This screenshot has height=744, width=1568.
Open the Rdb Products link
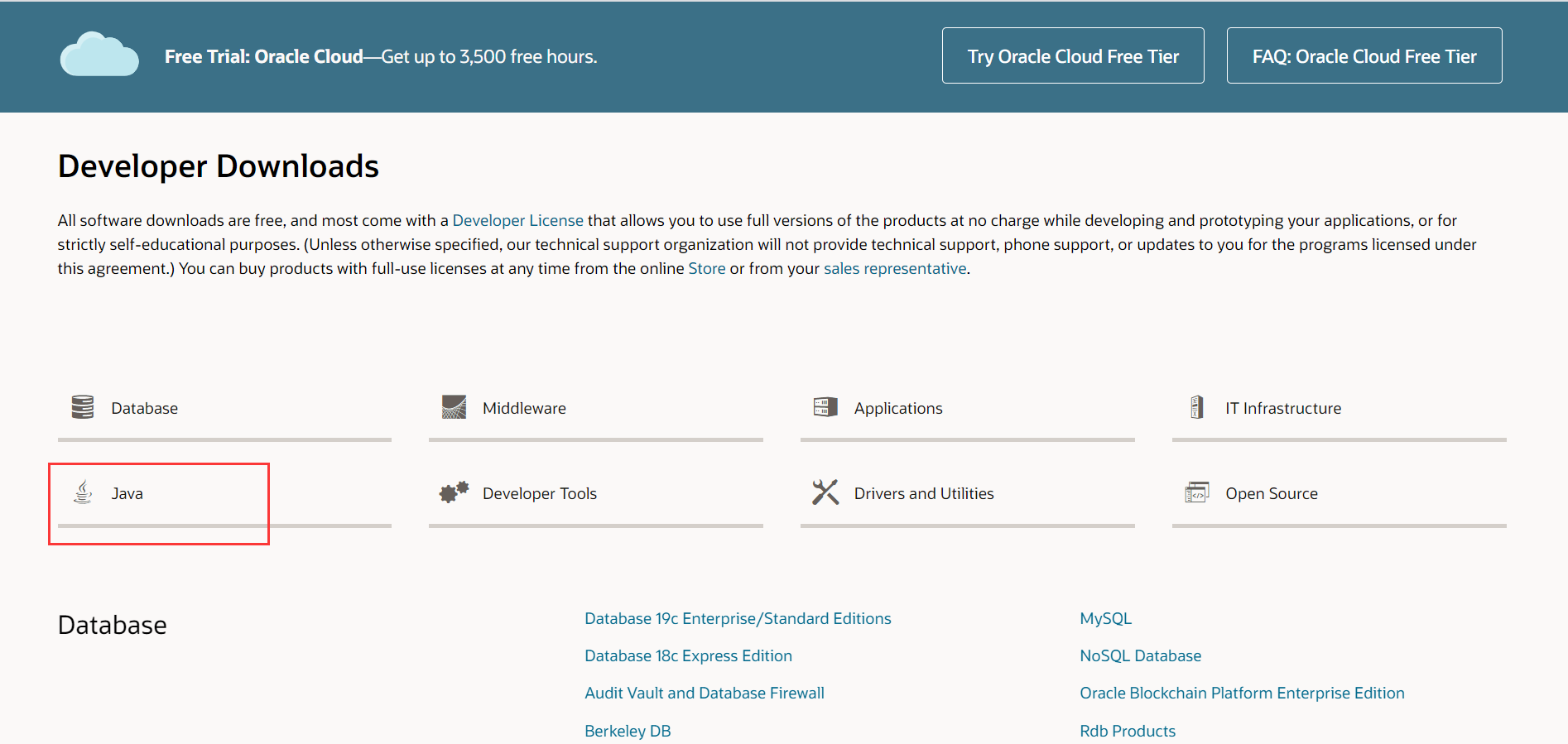tap(1128, 731)
